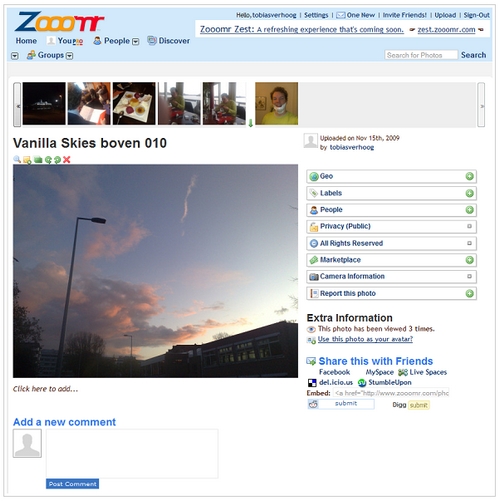Expand the Privacy (Public) panel toggle
500x501 pixels.
pyautogui.click(x=469, y=226)
